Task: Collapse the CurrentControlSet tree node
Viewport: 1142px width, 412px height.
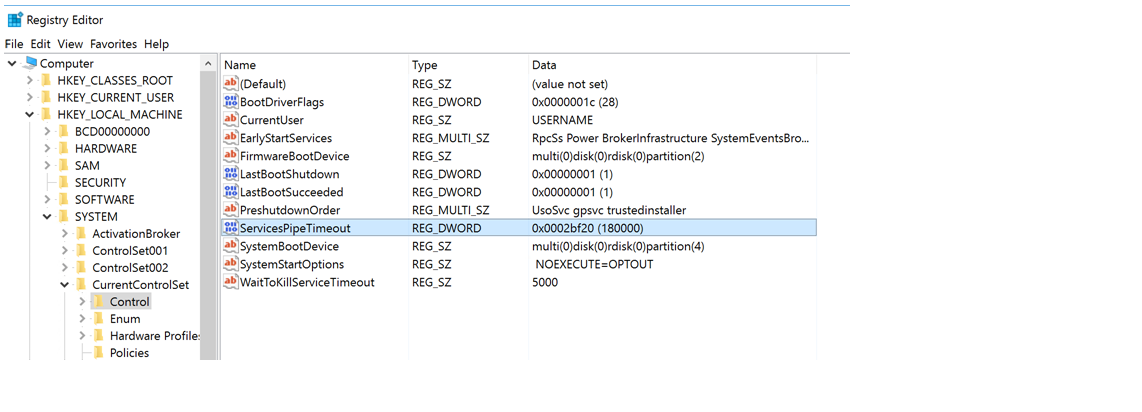Action: 64,285
